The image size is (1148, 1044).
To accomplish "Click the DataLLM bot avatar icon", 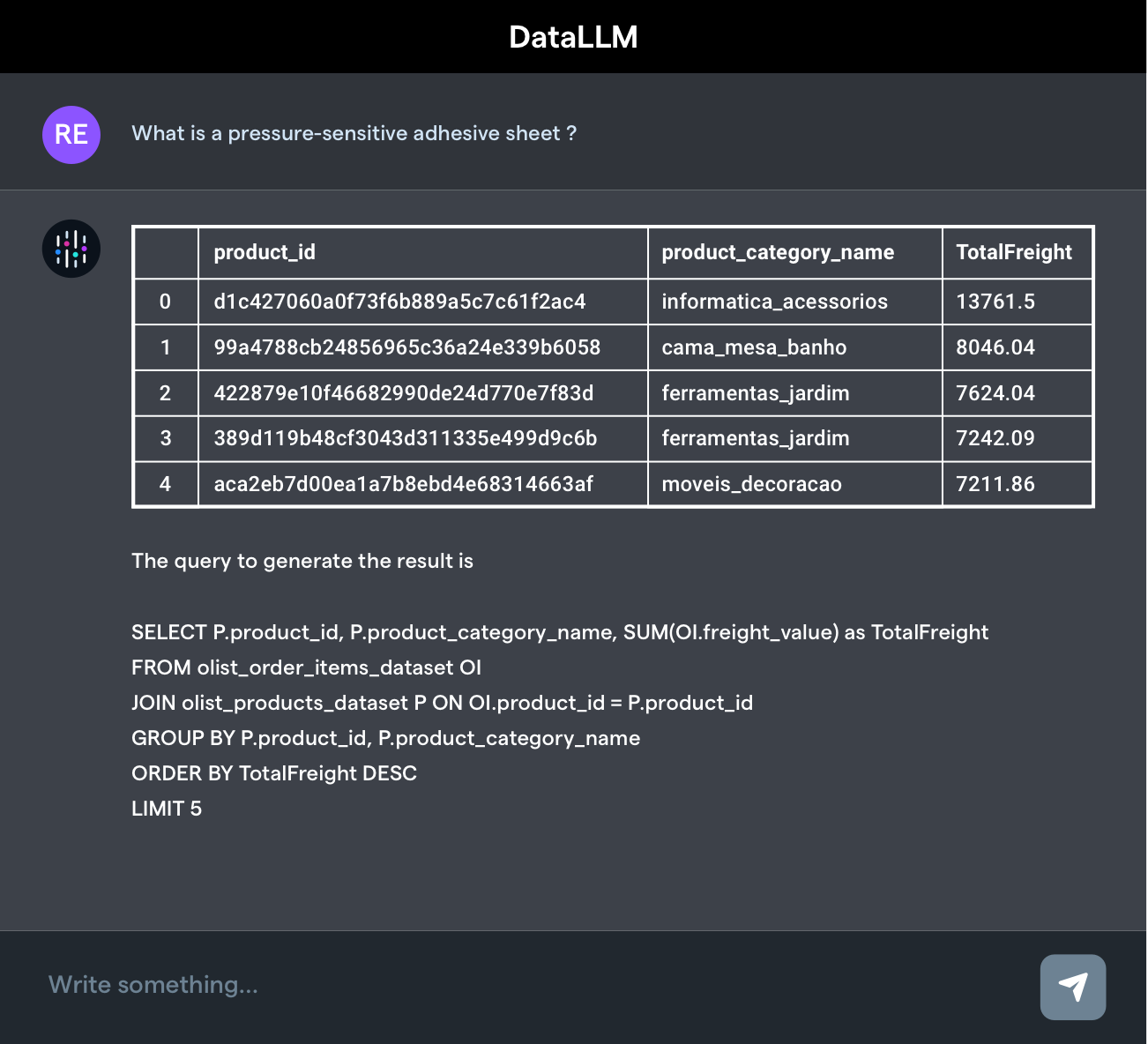I will [71, 249].
